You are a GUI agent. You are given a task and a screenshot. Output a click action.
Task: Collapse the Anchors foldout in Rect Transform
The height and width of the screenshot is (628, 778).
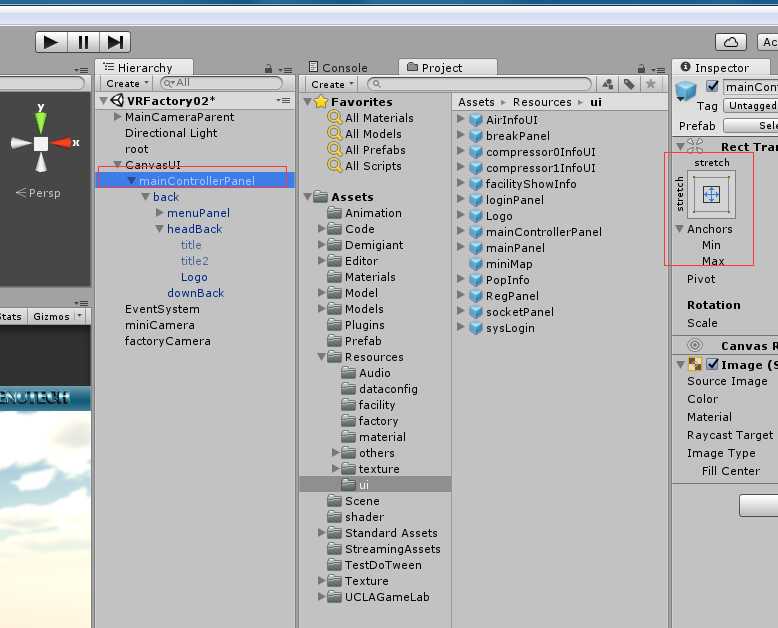click(679, 229)
